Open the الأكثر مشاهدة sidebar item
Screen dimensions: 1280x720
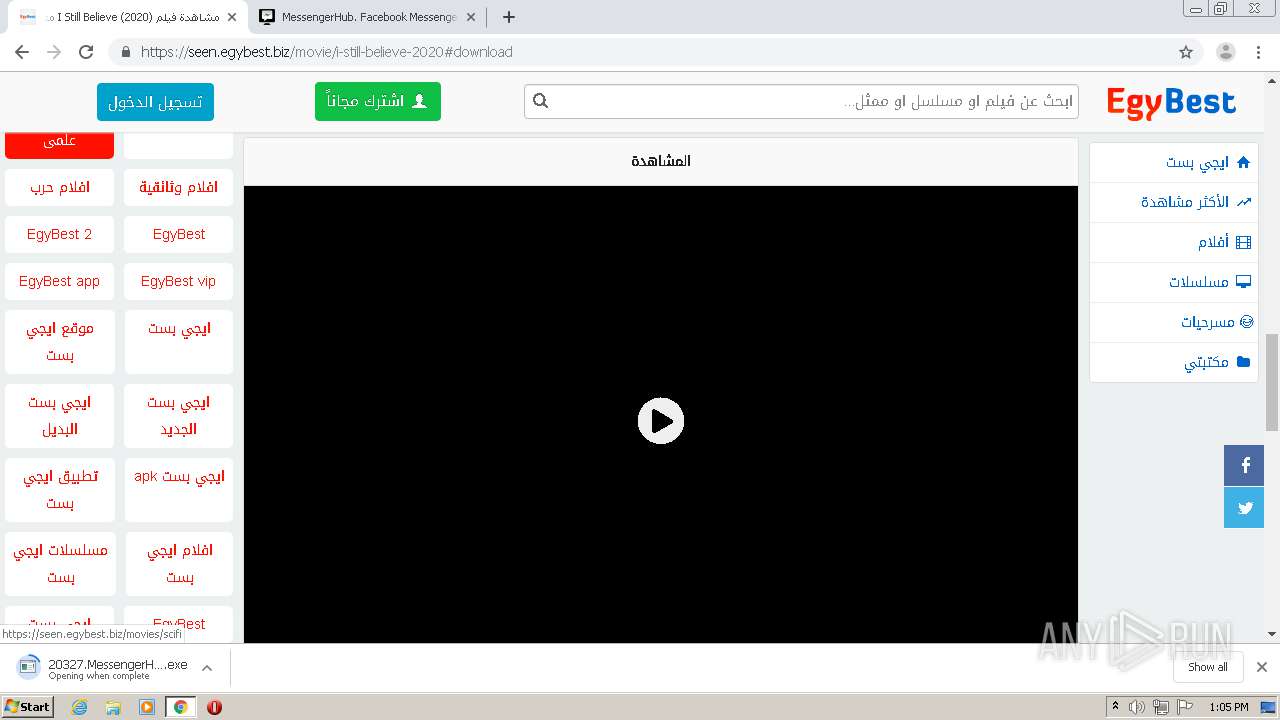click(x=1174, y=202)
